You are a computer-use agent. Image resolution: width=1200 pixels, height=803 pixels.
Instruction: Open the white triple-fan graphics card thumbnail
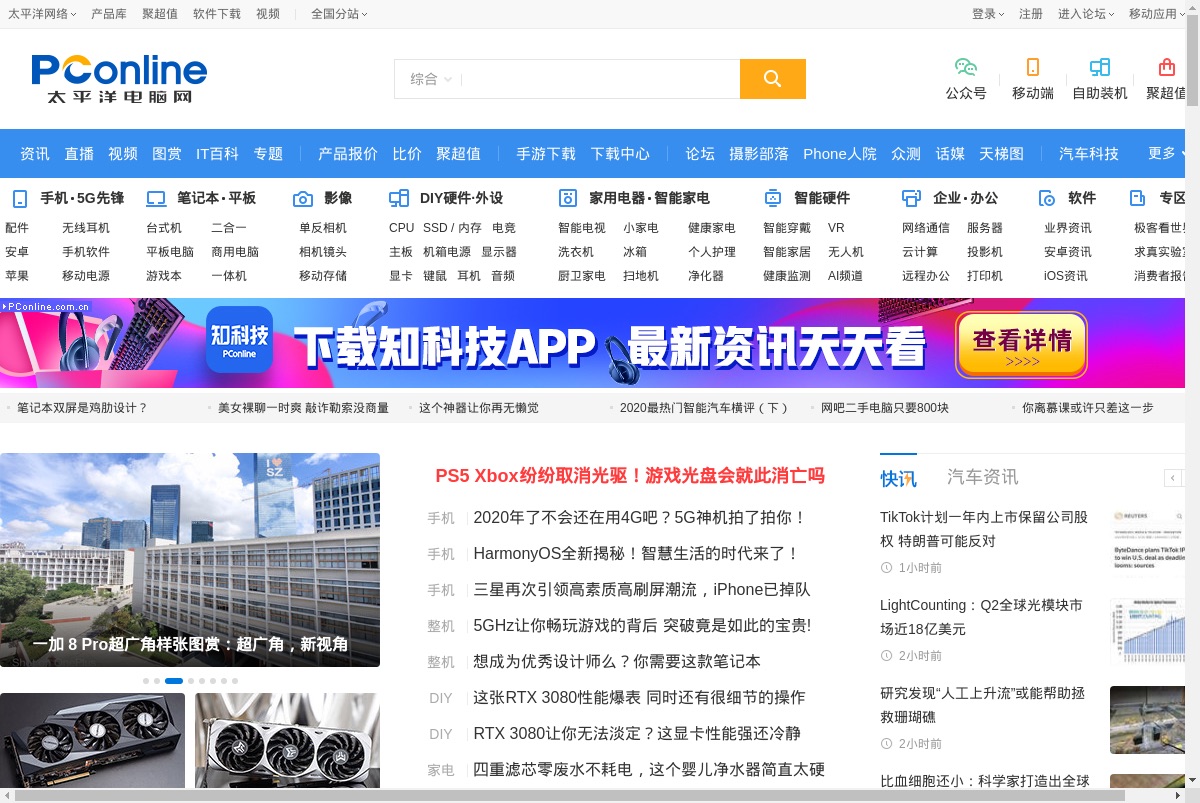287,741
